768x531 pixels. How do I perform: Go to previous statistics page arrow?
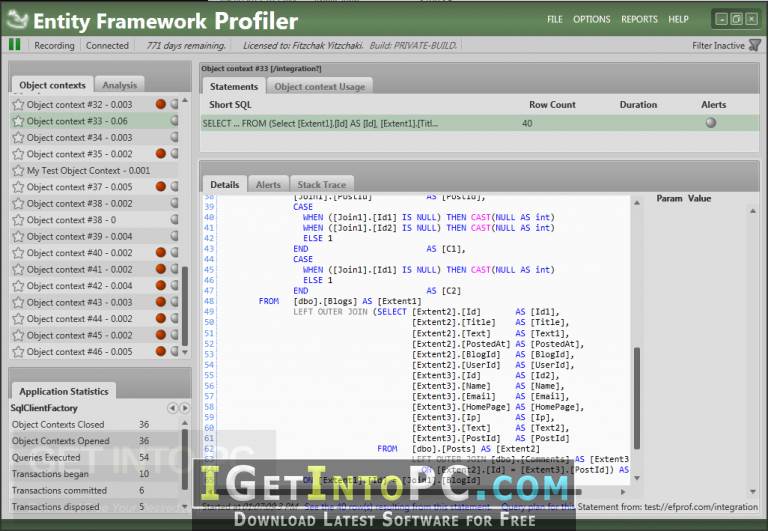pyautogui.click(x=172, y=408)
